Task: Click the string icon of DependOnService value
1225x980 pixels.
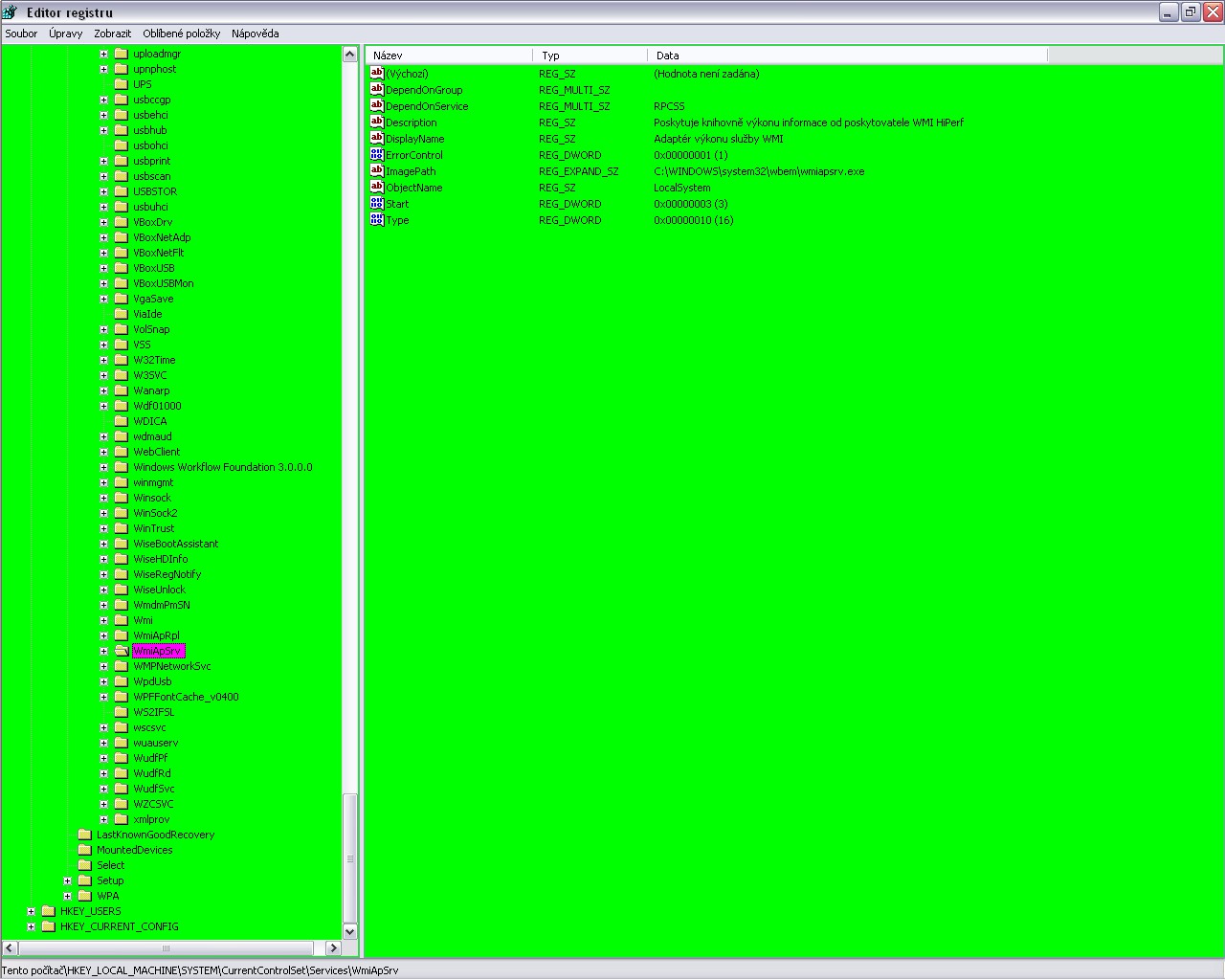Action: (x=377, y=105)
